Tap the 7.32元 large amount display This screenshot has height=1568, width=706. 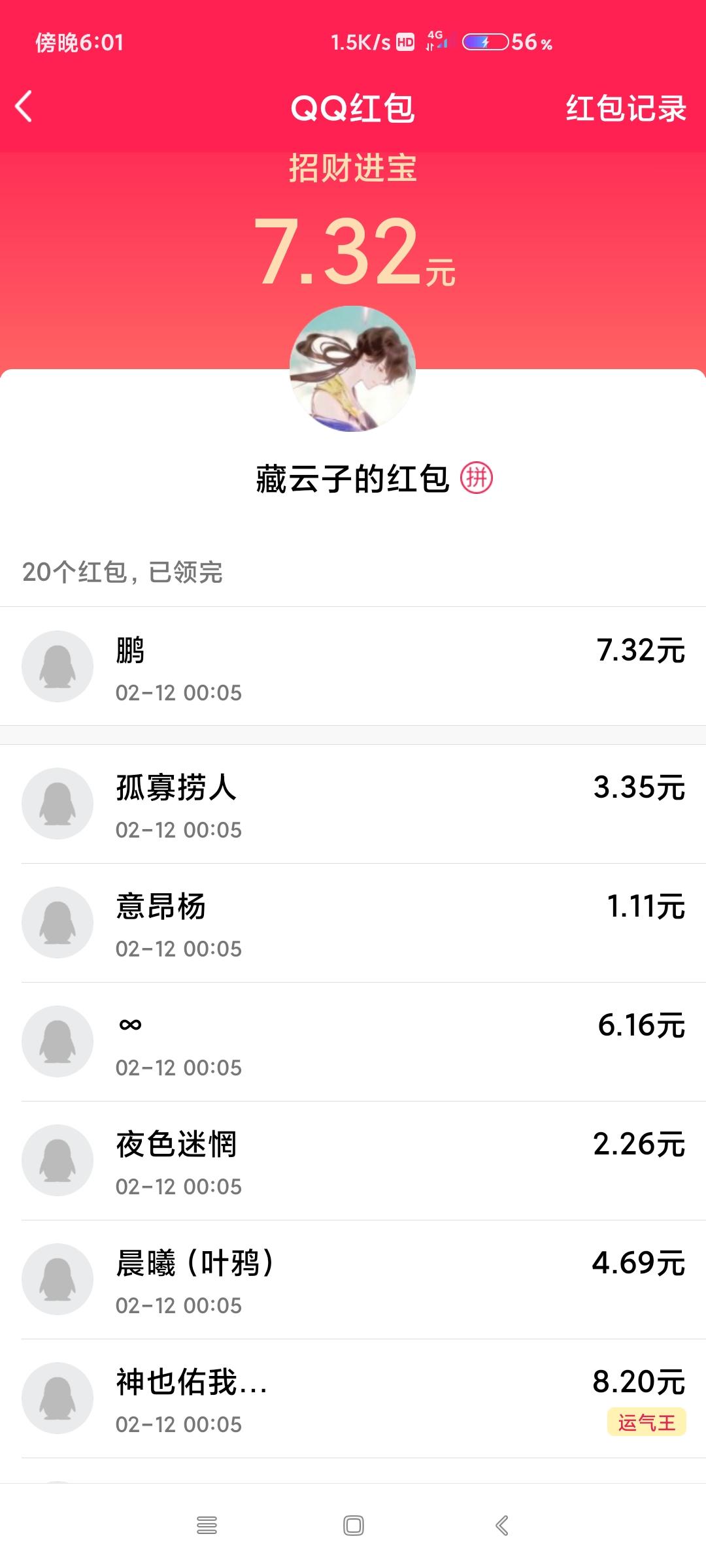tap(354, 252)
